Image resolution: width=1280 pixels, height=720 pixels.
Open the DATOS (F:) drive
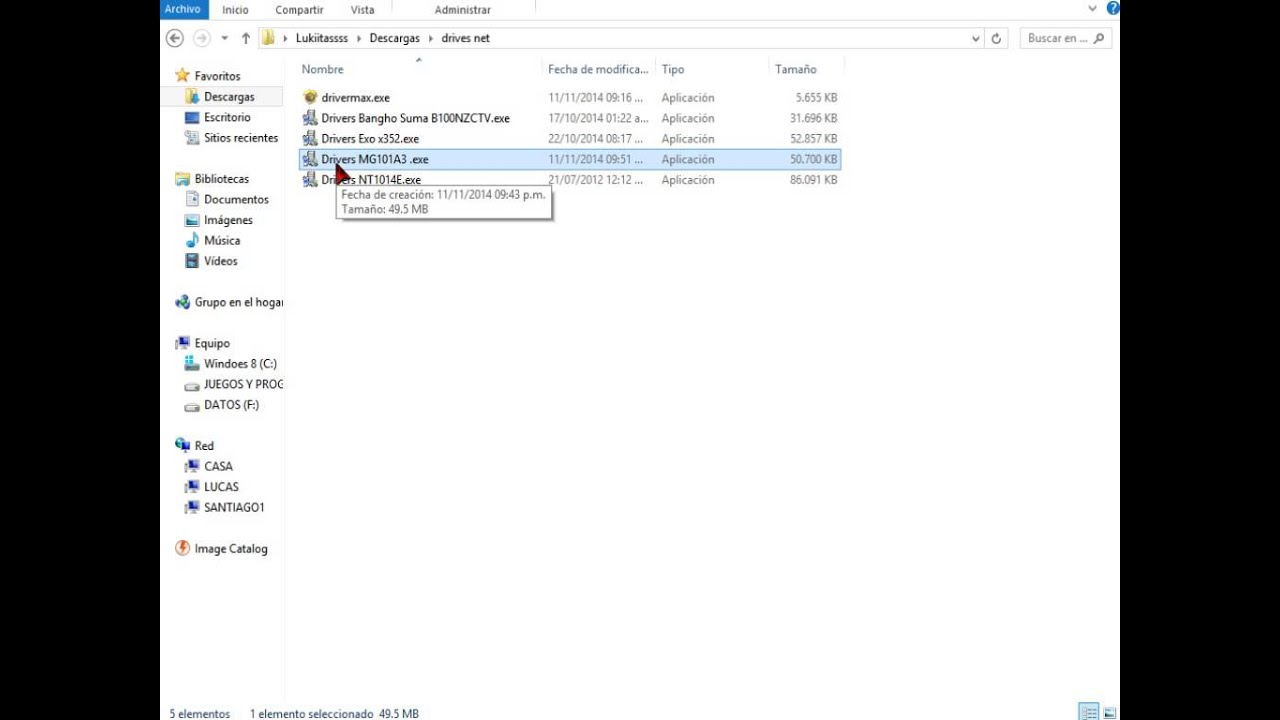click(x=231, y=405)
